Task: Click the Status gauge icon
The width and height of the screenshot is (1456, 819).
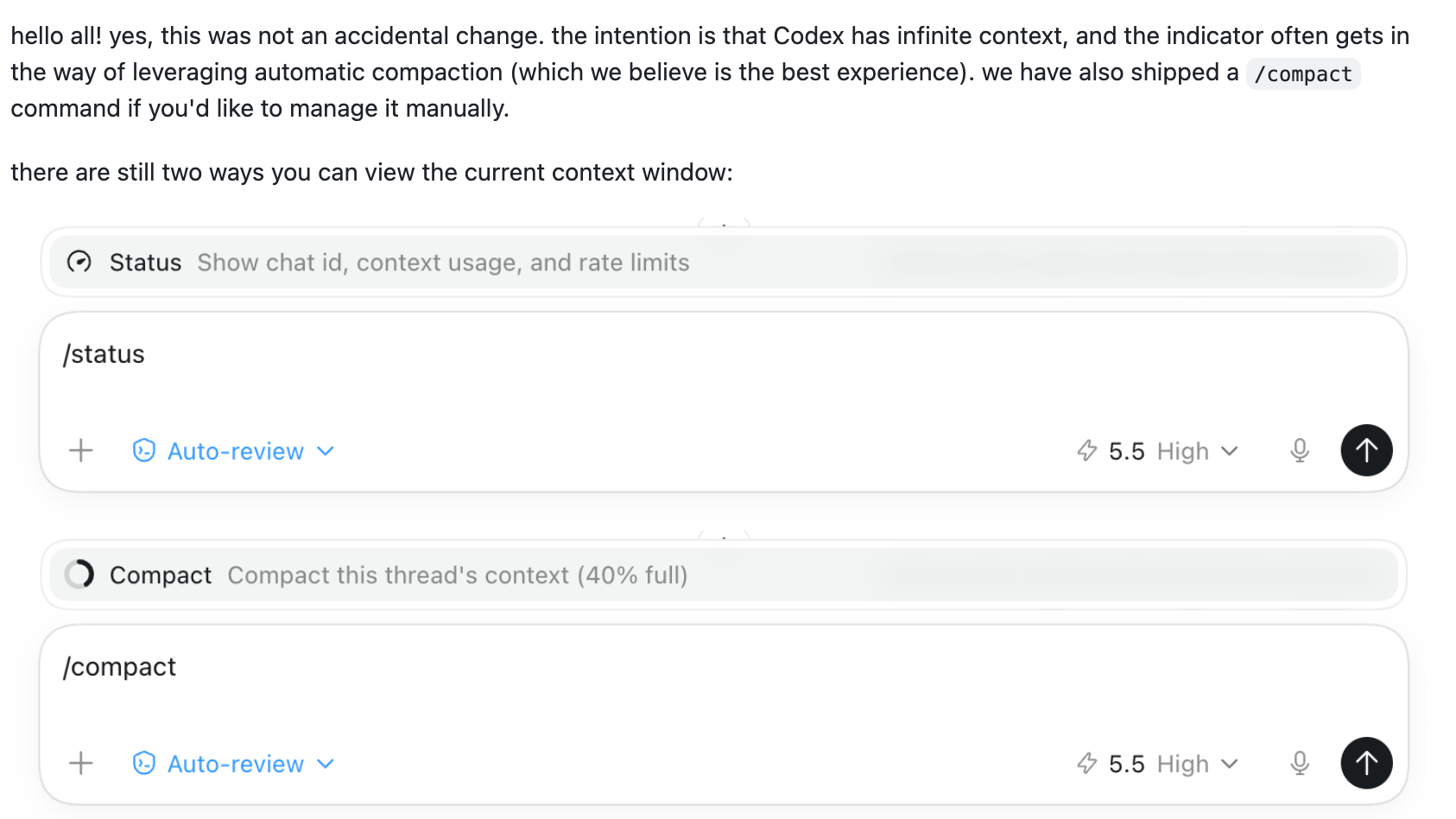Action: 79,262
